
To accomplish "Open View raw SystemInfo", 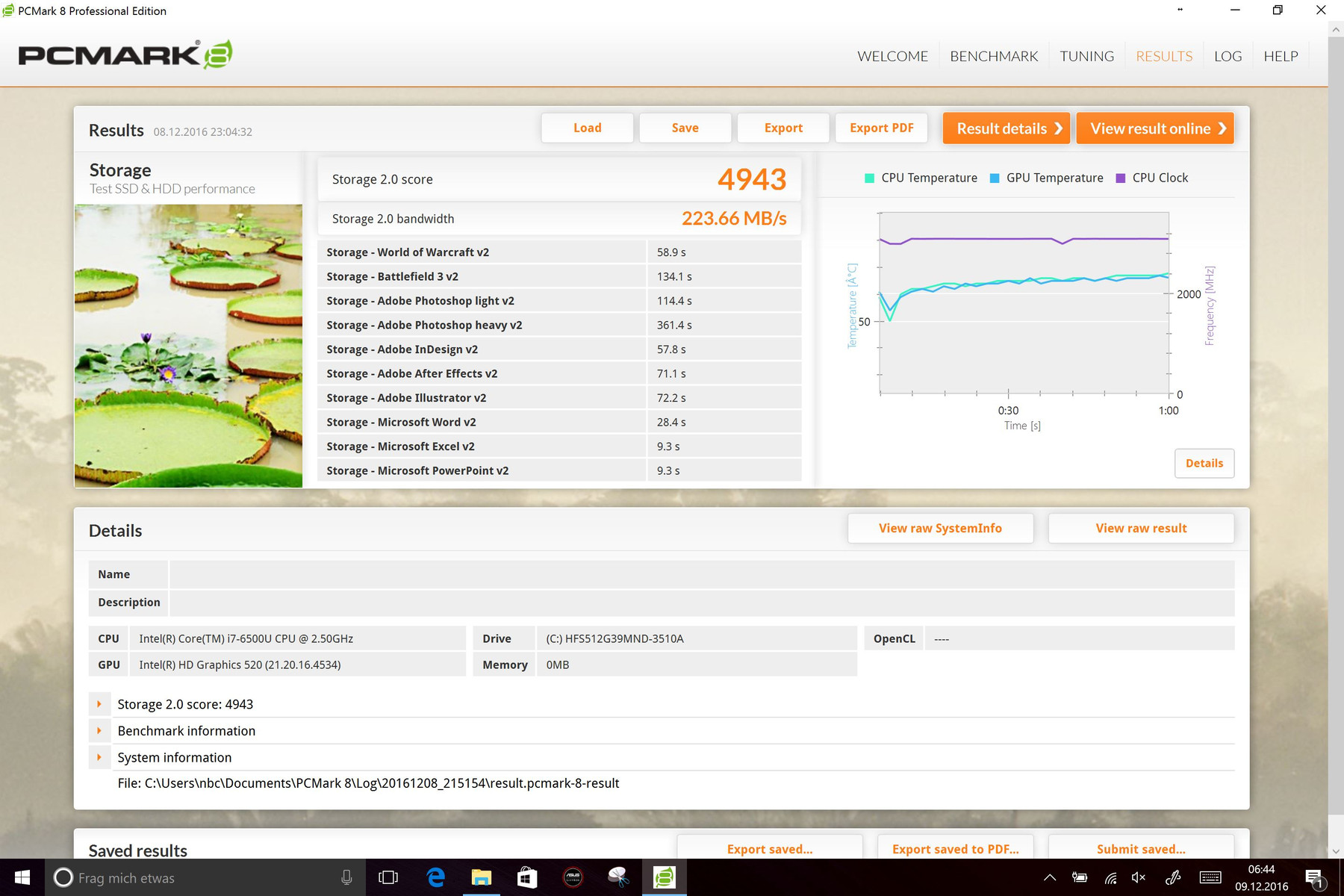I will [940, 528].
